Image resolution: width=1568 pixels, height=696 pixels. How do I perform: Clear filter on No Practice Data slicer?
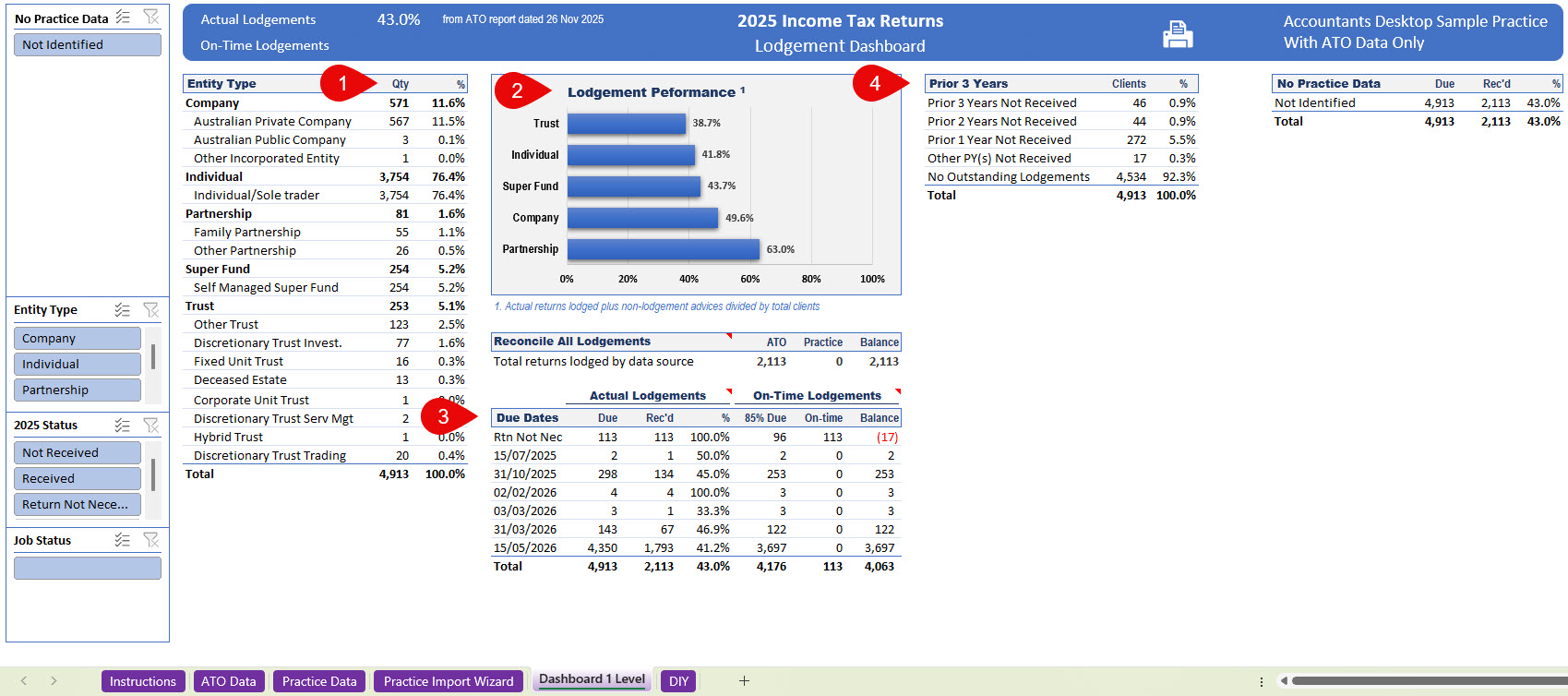151,18
